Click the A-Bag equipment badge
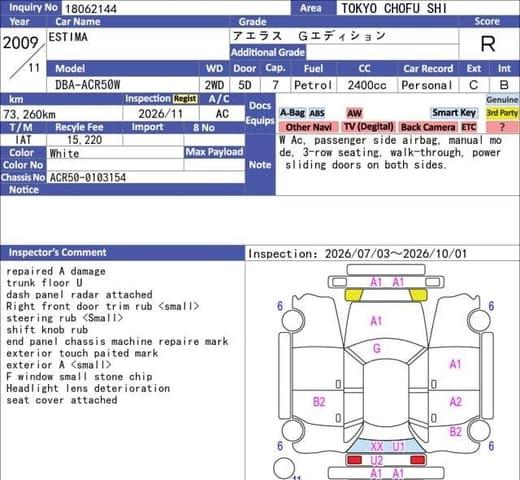 coord(292,113)
